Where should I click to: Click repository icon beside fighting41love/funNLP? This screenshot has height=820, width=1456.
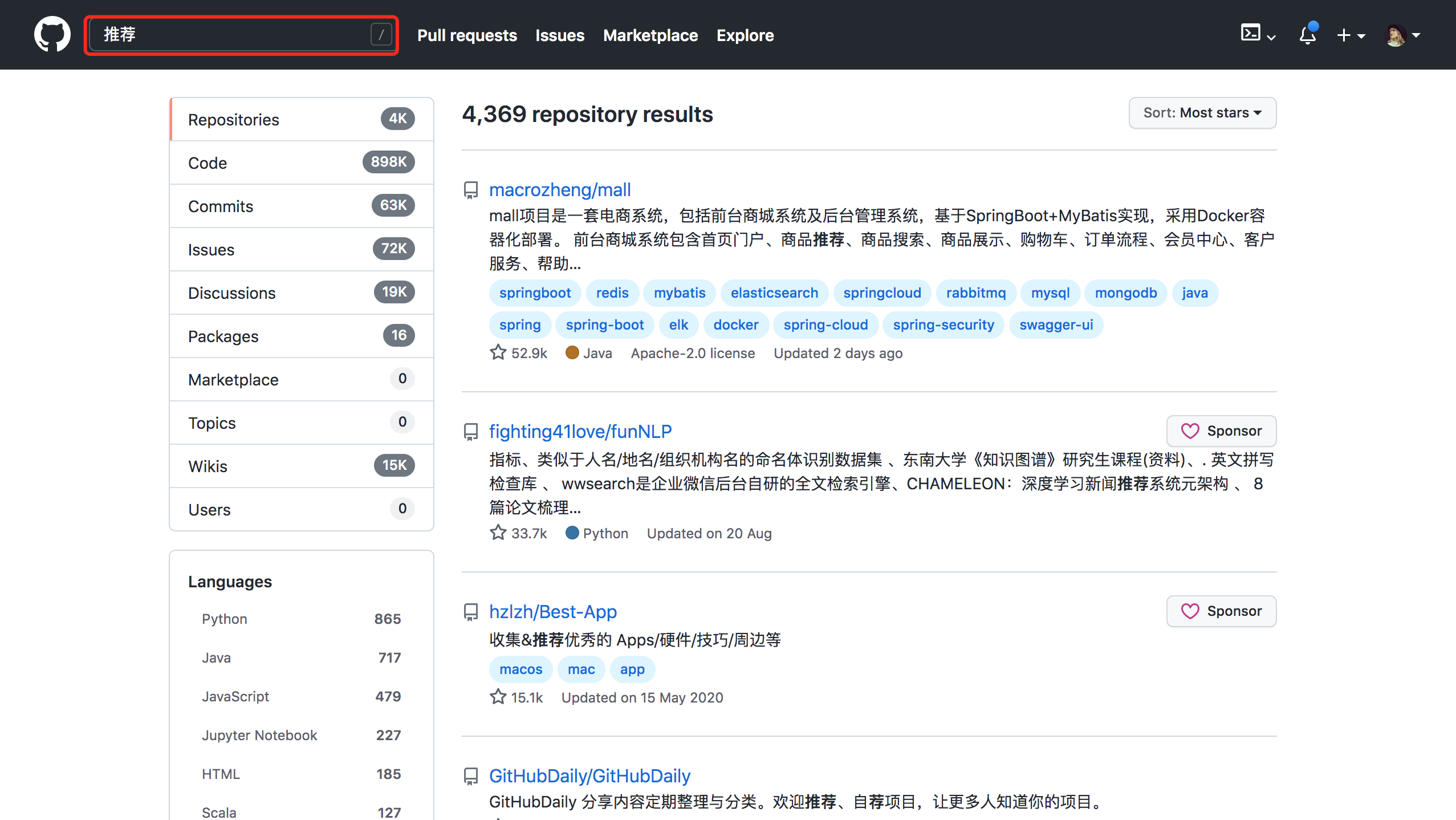(x=471, y=432)
